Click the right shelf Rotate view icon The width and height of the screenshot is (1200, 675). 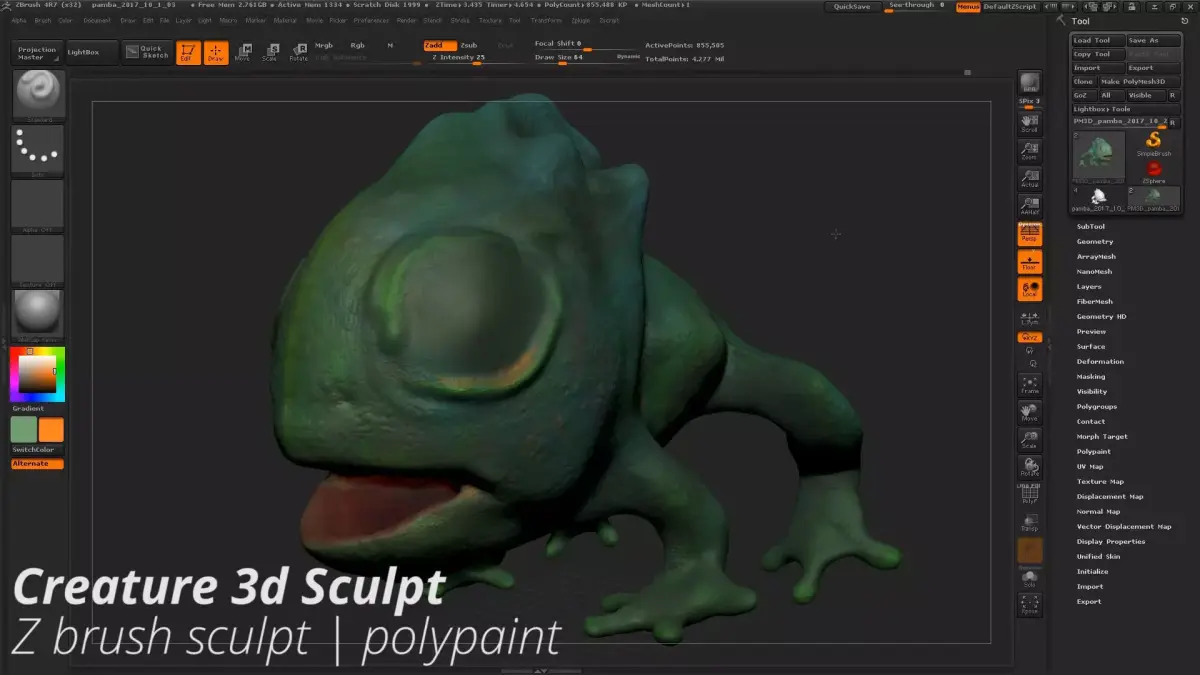[1029, 466]
